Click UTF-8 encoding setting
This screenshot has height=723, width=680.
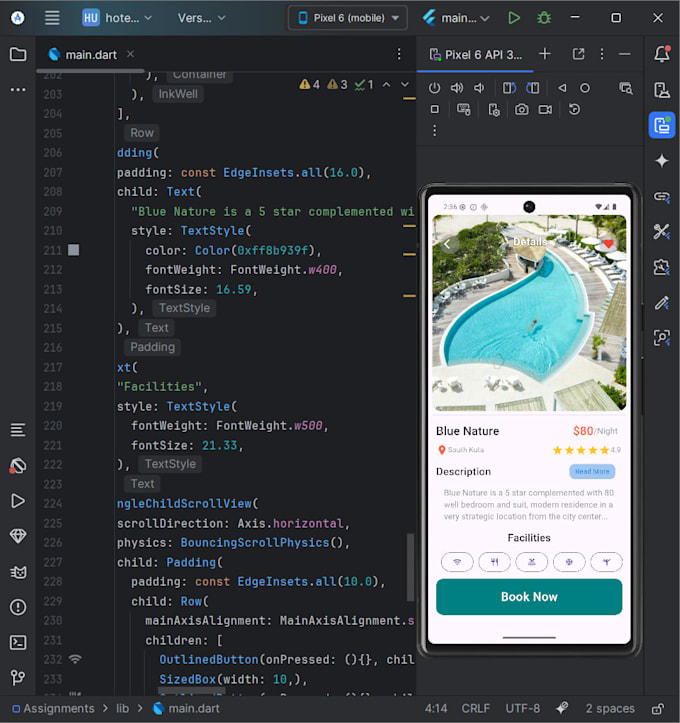click(x=522, y=708)
